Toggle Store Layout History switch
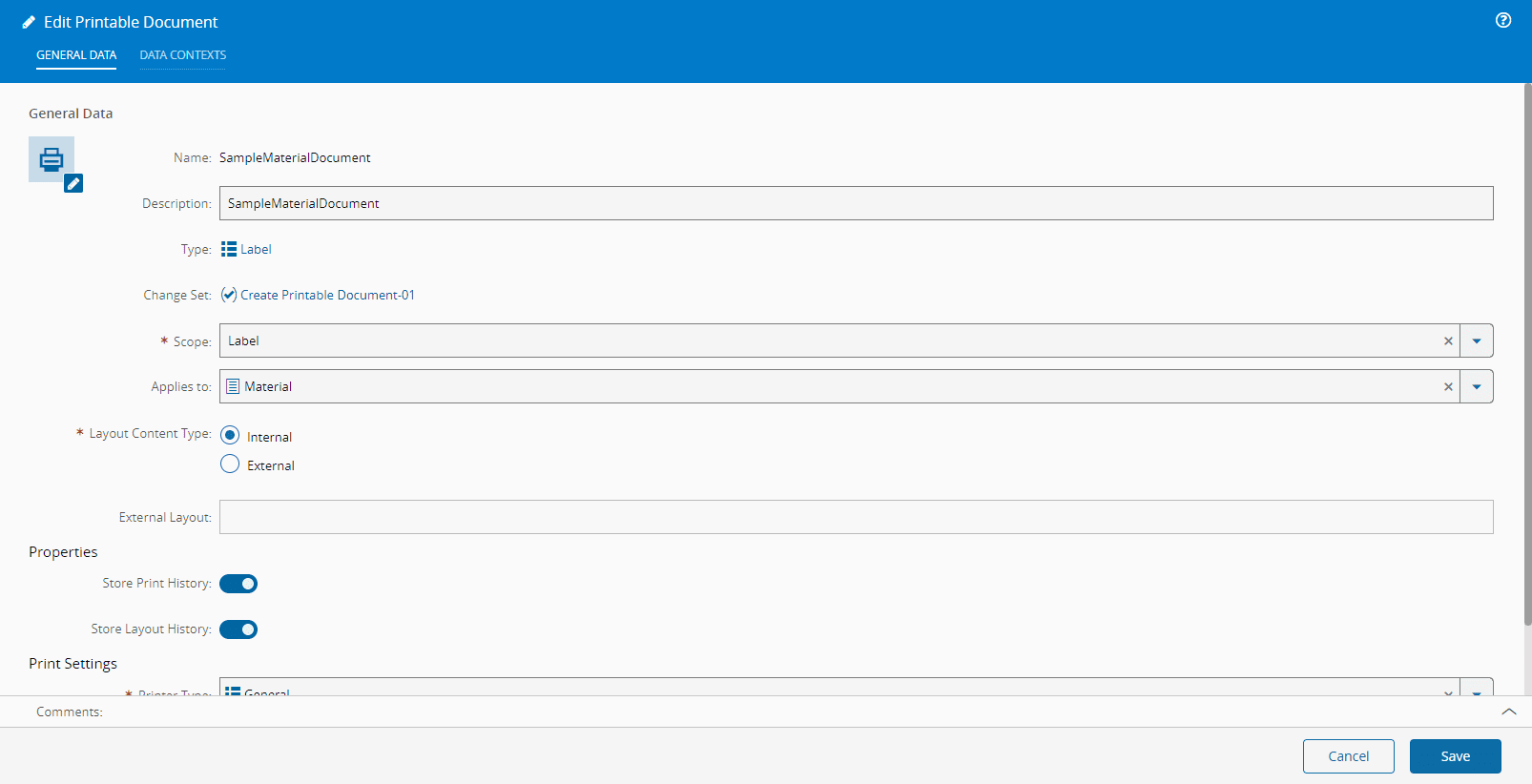Screen dimensions: 1532x784 pos(238,629)
